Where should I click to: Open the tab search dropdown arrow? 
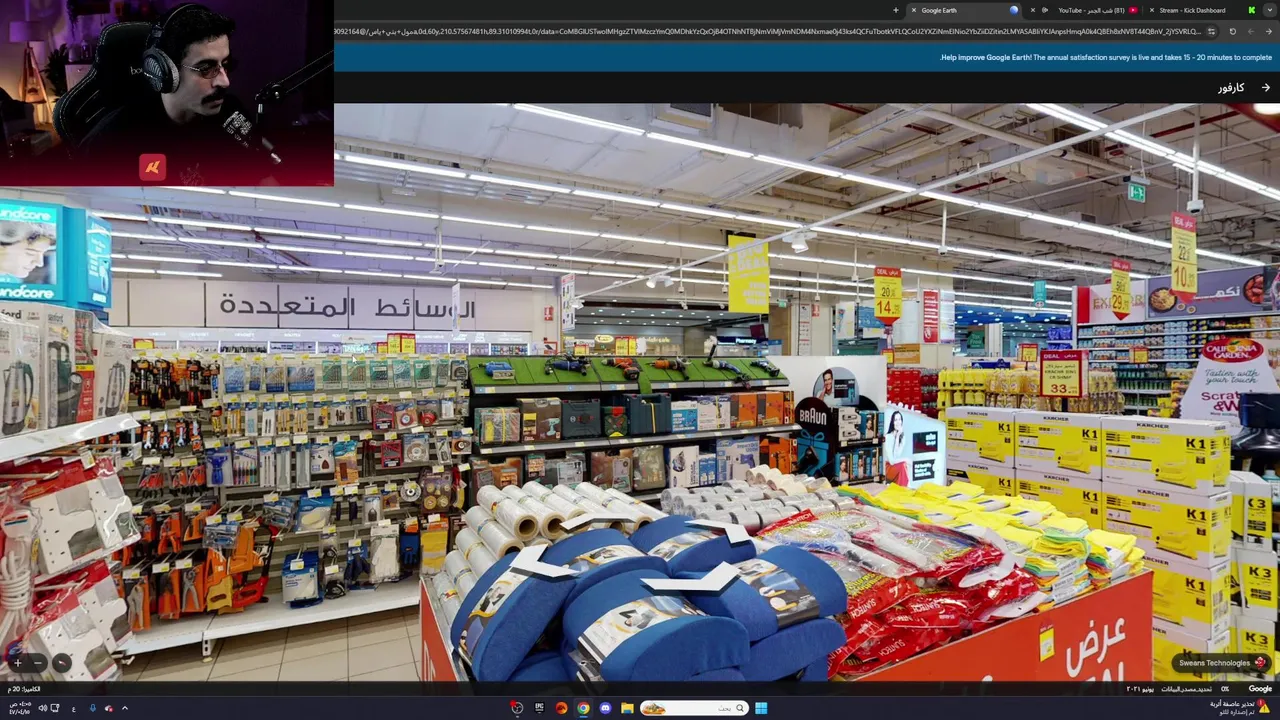(x=1269, y=10)
